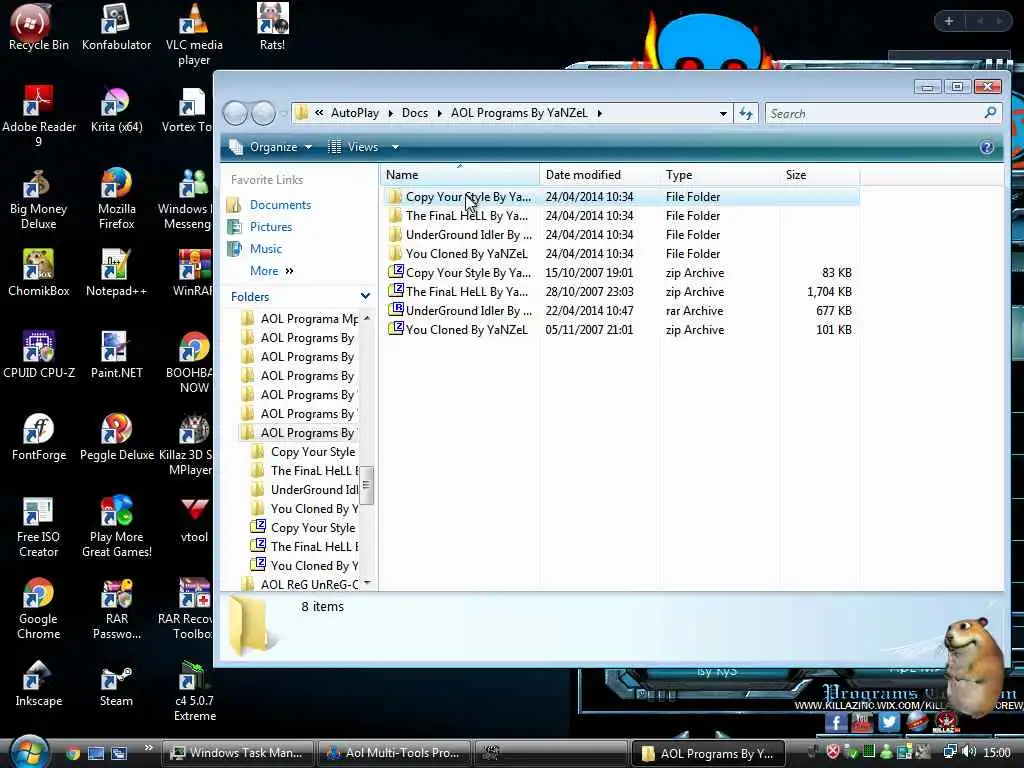Image resolution: width=1024 pixels, height=768 pixels.
Task: Expand More favorite links
Action: 272,270
